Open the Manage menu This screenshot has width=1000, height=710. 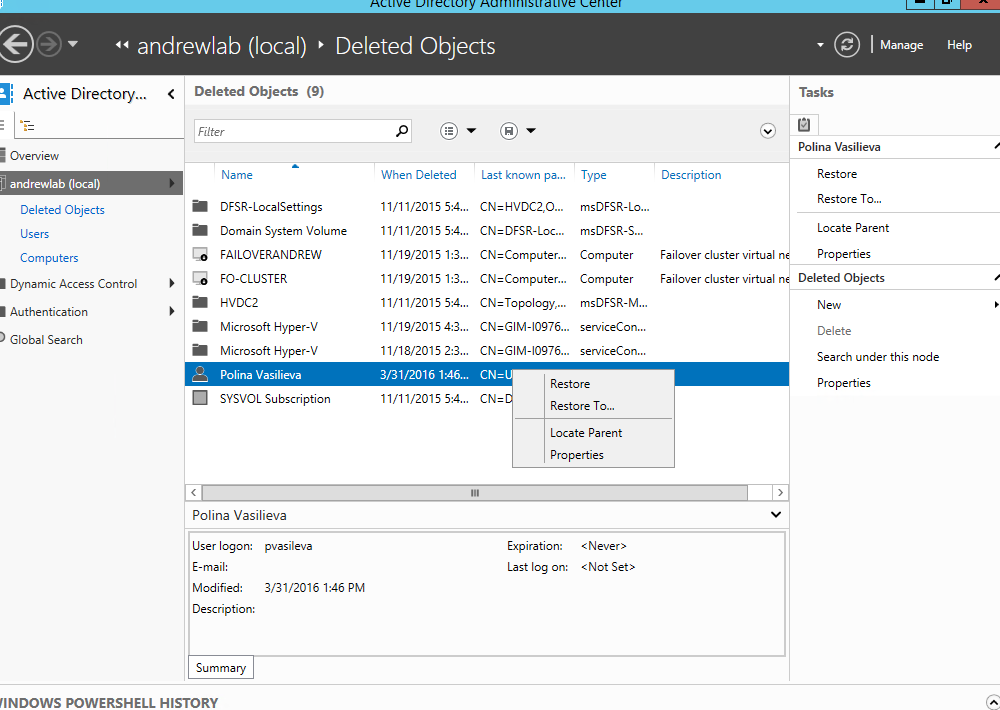[x=901, y=44]
